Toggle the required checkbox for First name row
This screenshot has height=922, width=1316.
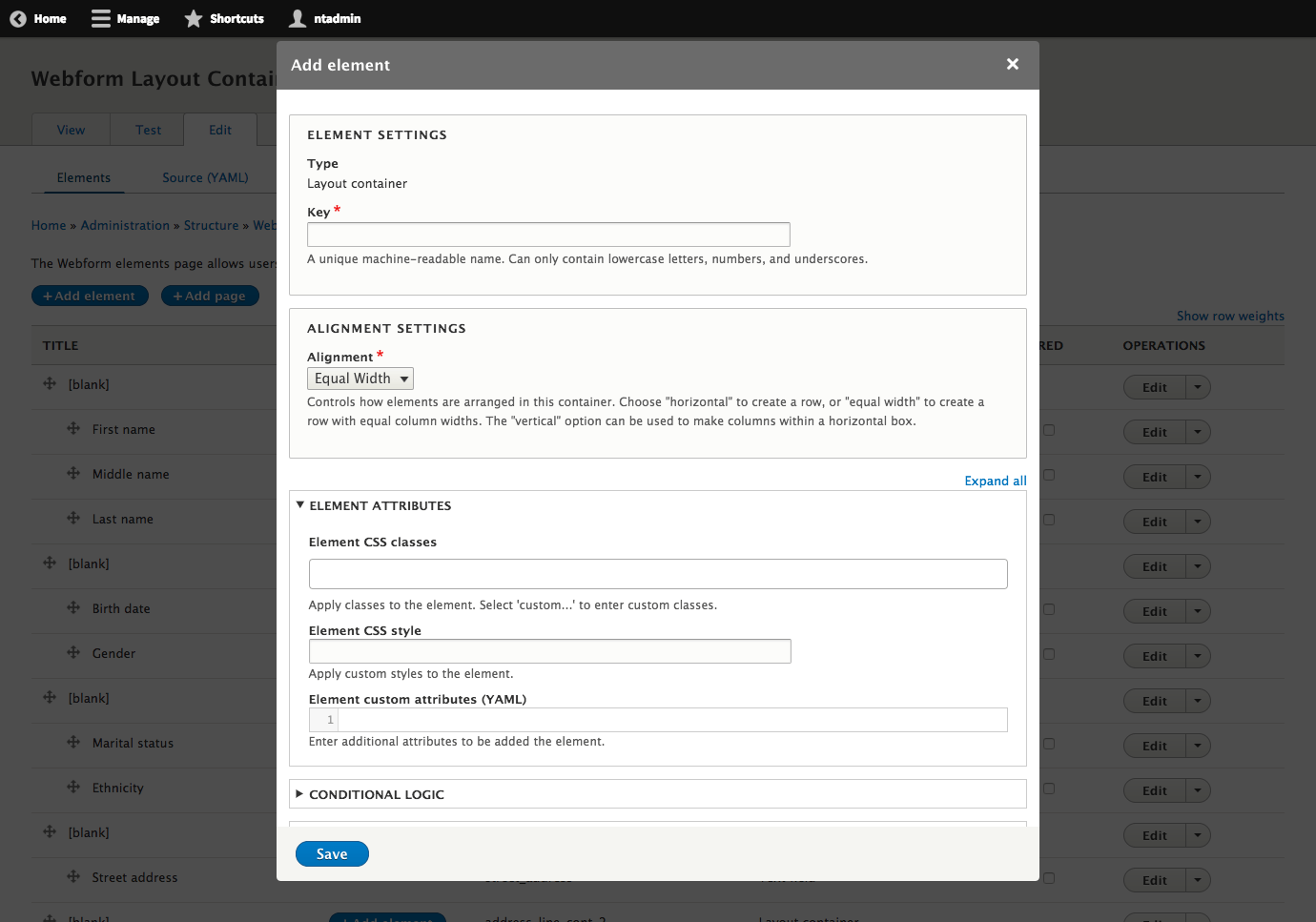[1049, 430]
